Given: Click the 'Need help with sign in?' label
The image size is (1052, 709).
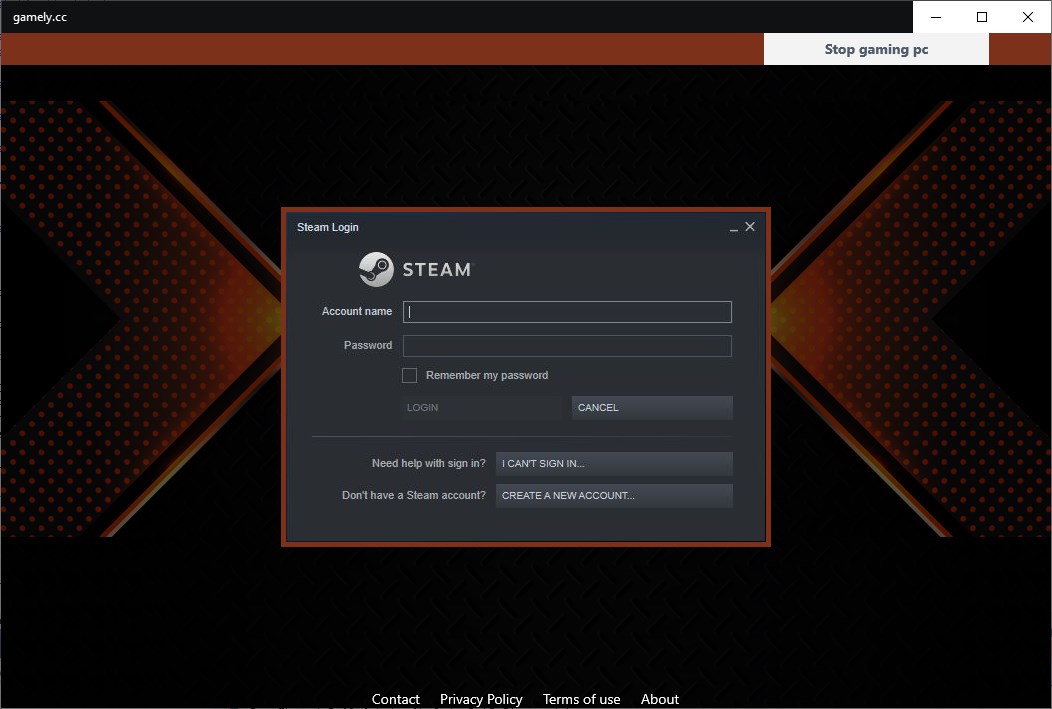Looking at the screenshot, I should (x=429, y=463).
